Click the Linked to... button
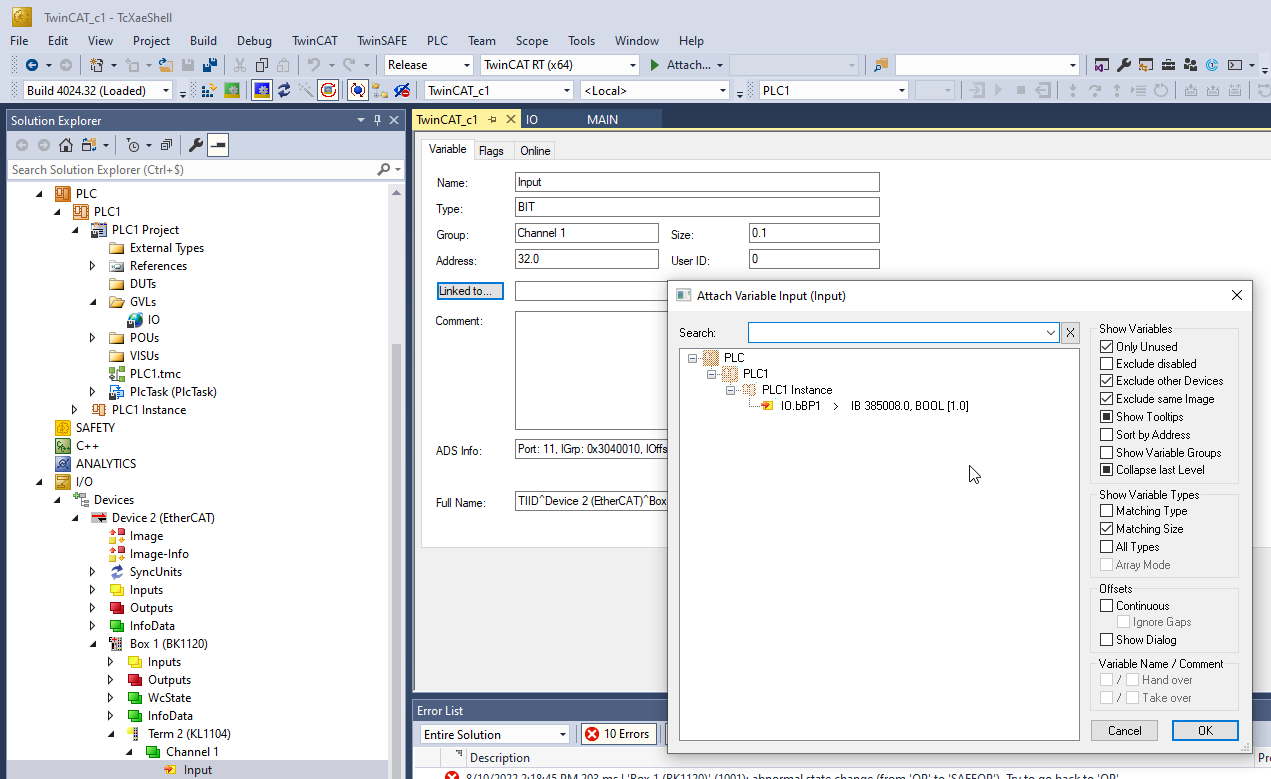This screenshot has width=1271, height=779. [x=470, y=291]
